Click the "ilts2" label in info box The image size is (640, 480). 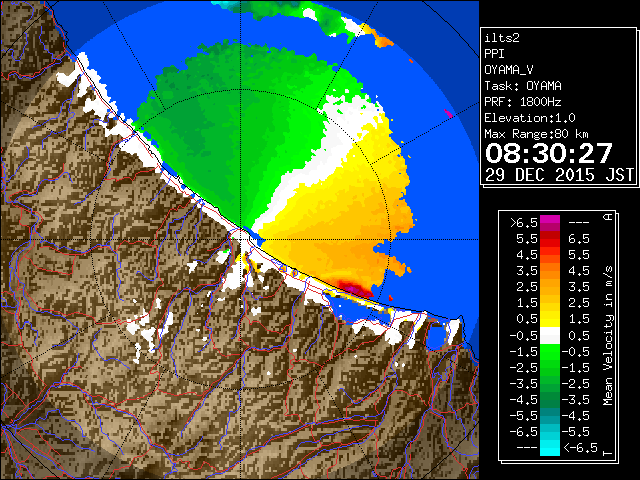click(502, 38)
